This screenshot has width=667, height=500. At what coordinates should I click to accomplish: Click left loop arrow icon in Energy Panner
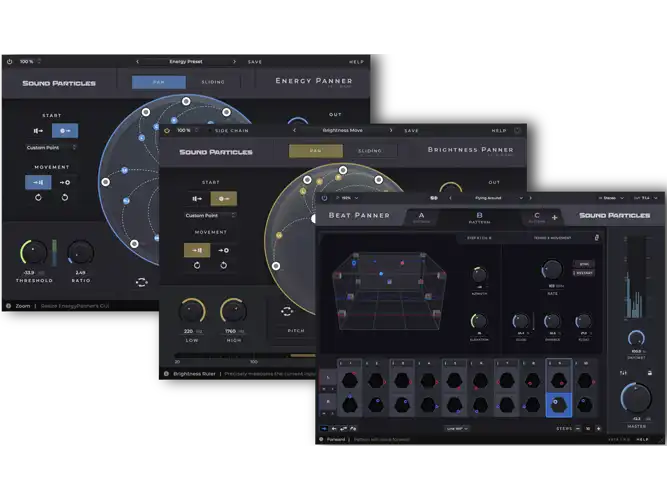[x=38, y=197]
